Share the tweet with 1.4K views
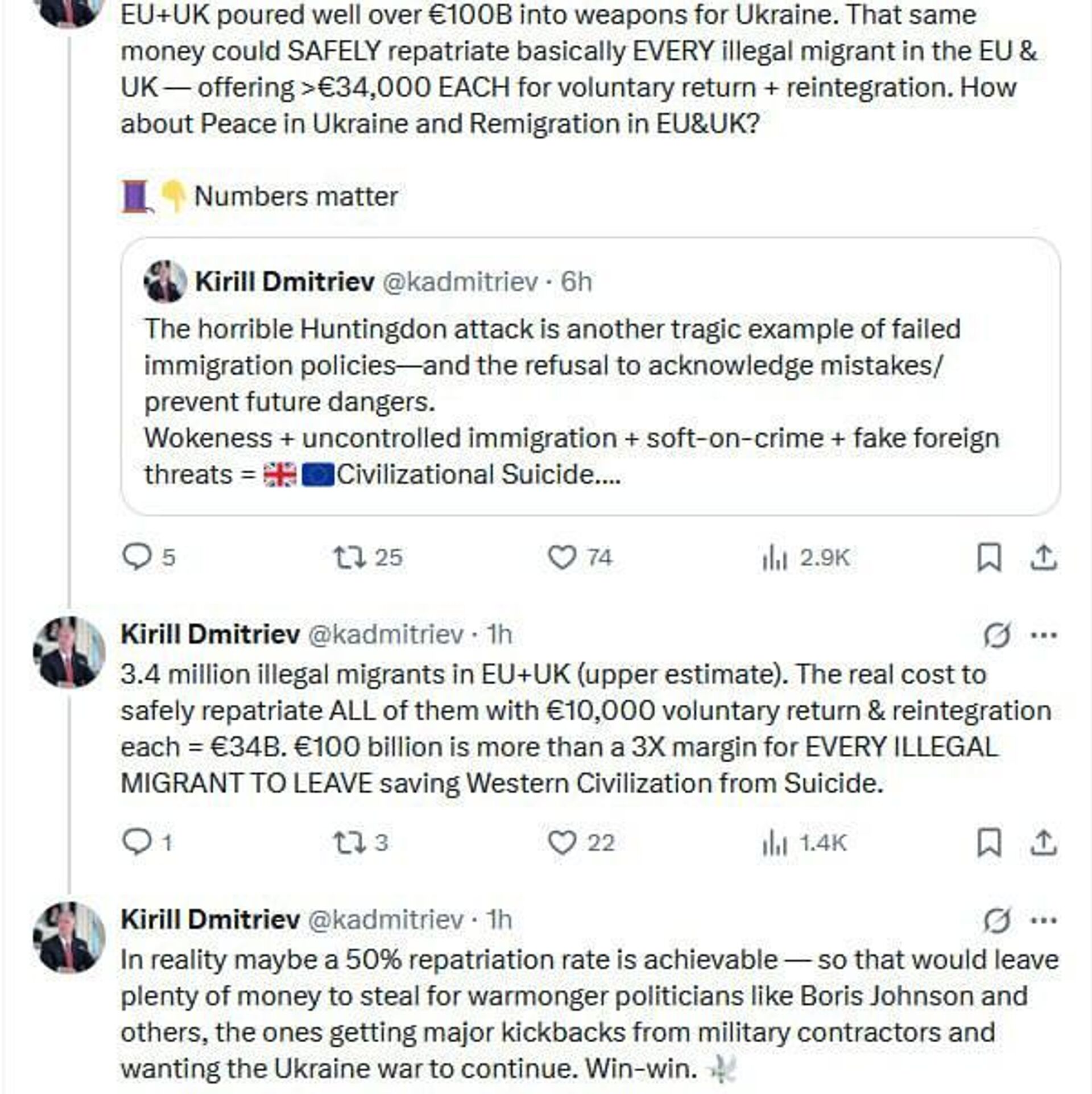1092x1094 pixels. coord(1044,843)
